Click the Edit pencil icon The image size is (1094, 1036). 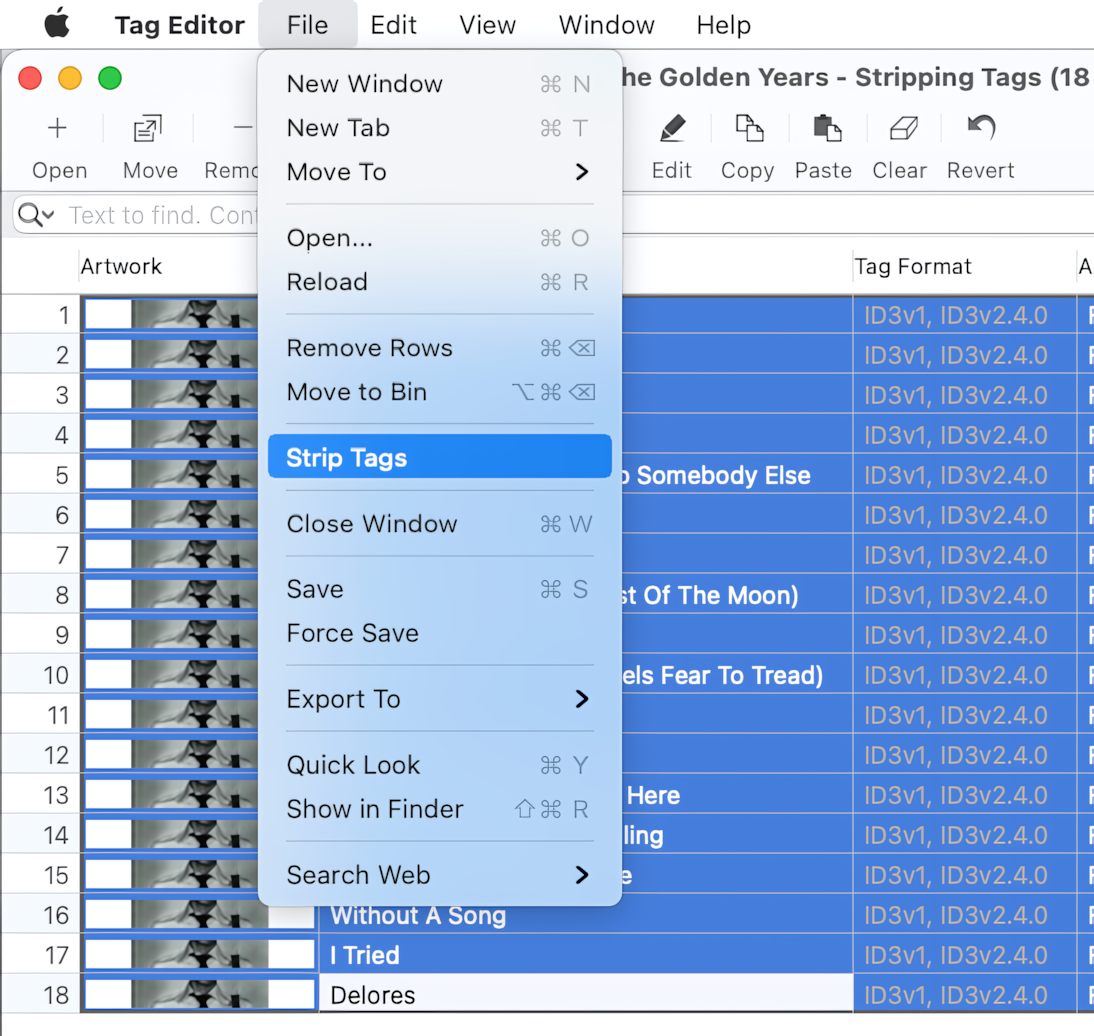(x=672, y=128)
